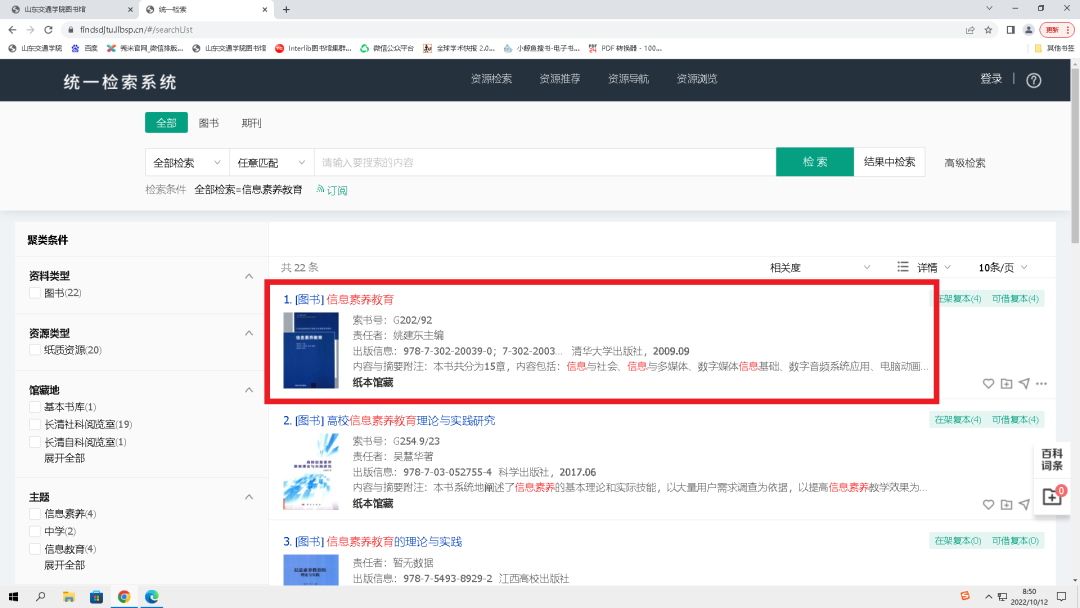
Task: Open new browser tab with plus
Action: pyautogui.click(x=286, y=10)
